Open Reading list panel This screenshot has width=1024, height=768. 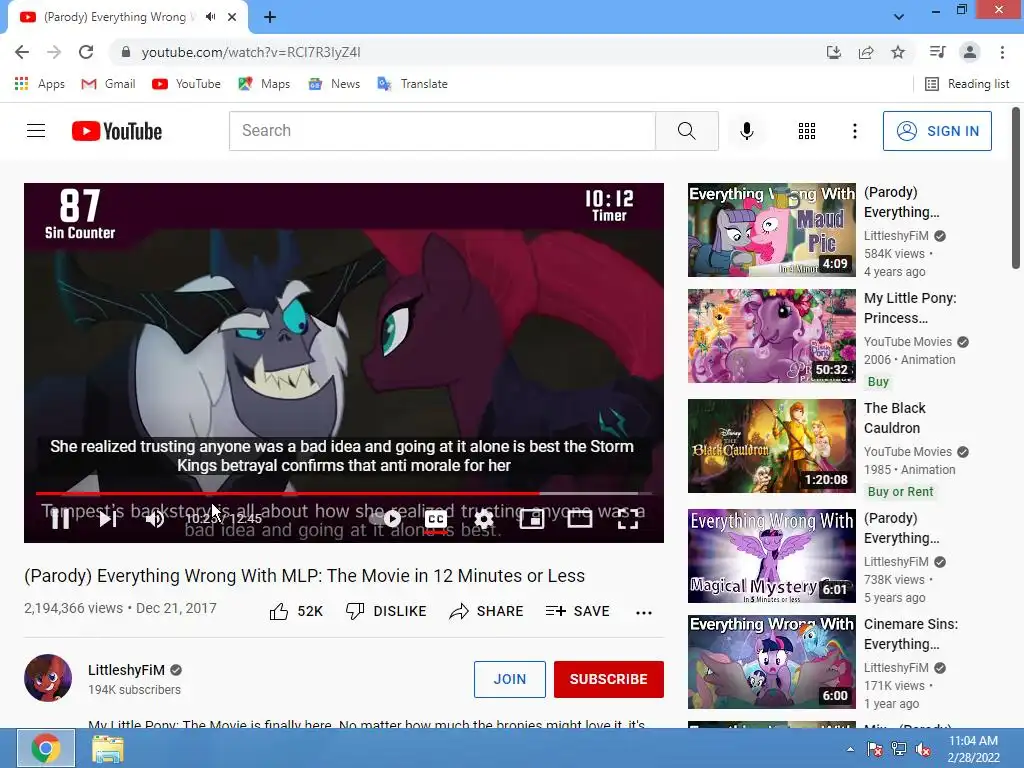[967, 84]
